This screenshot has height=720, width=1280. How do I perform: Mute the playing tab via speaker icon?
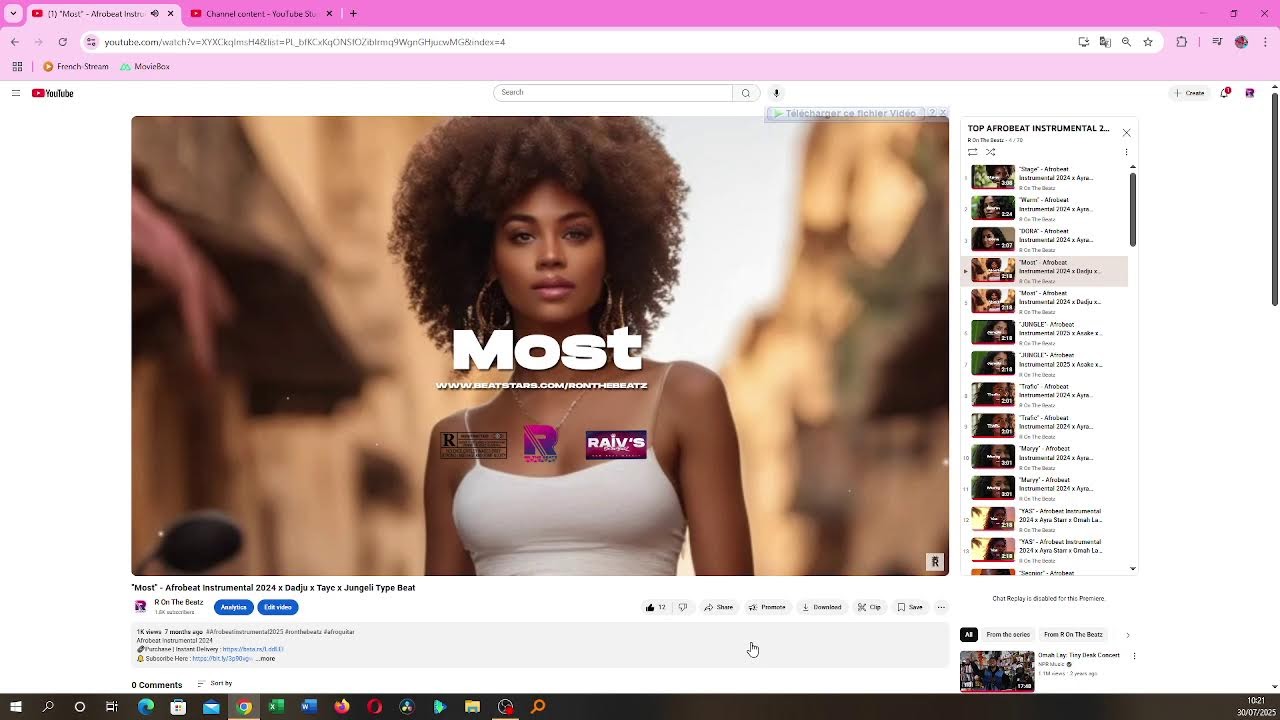154,14
